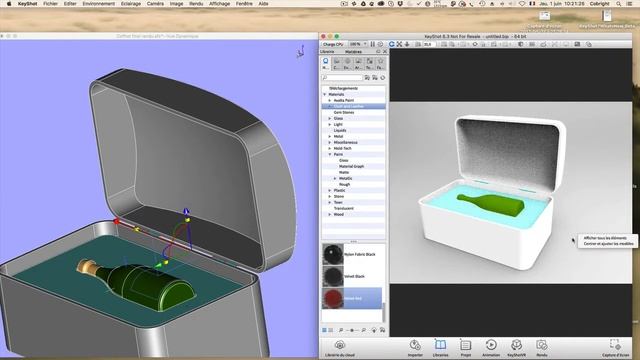Select Gem Stones in material tree
640x360 pixels.
click(344, 112)
